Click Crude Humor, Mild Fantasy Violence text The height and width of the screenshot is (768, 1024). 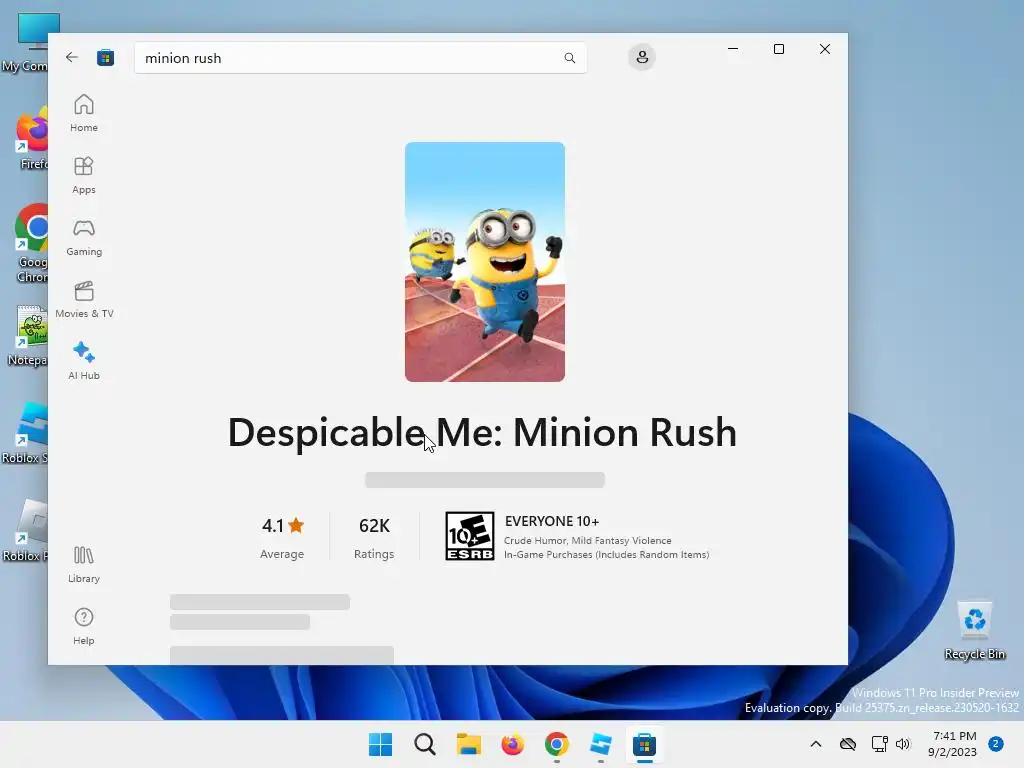click(588, 541)
